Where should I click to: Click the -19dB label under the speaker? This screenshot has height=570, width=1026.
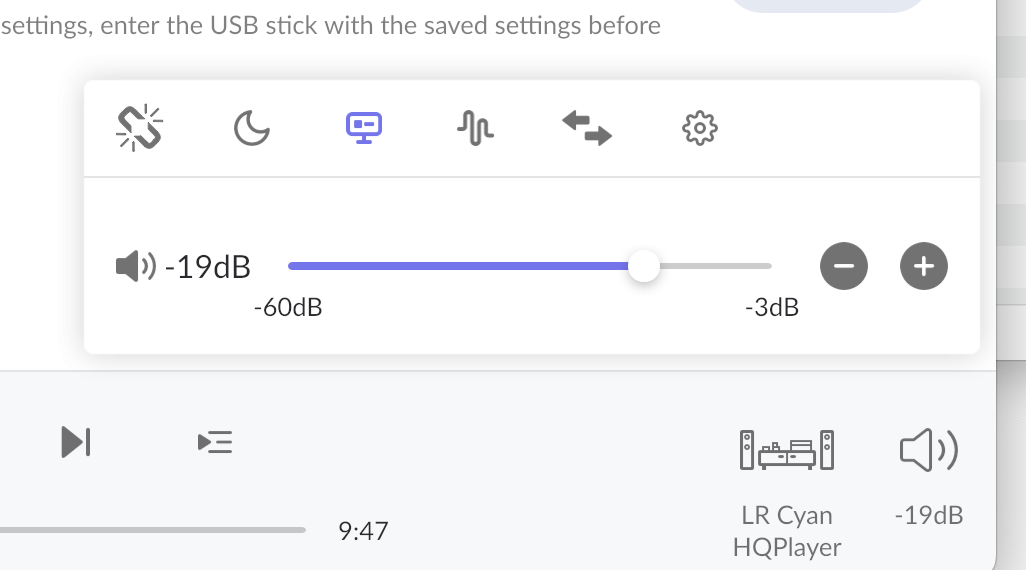pyautogui.click(x=929, y=515)
